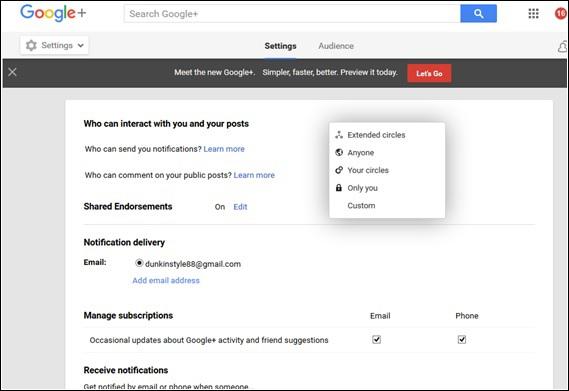Click the Let's Go button
Viewport: 569px width, 391px height.
(429, 73)
